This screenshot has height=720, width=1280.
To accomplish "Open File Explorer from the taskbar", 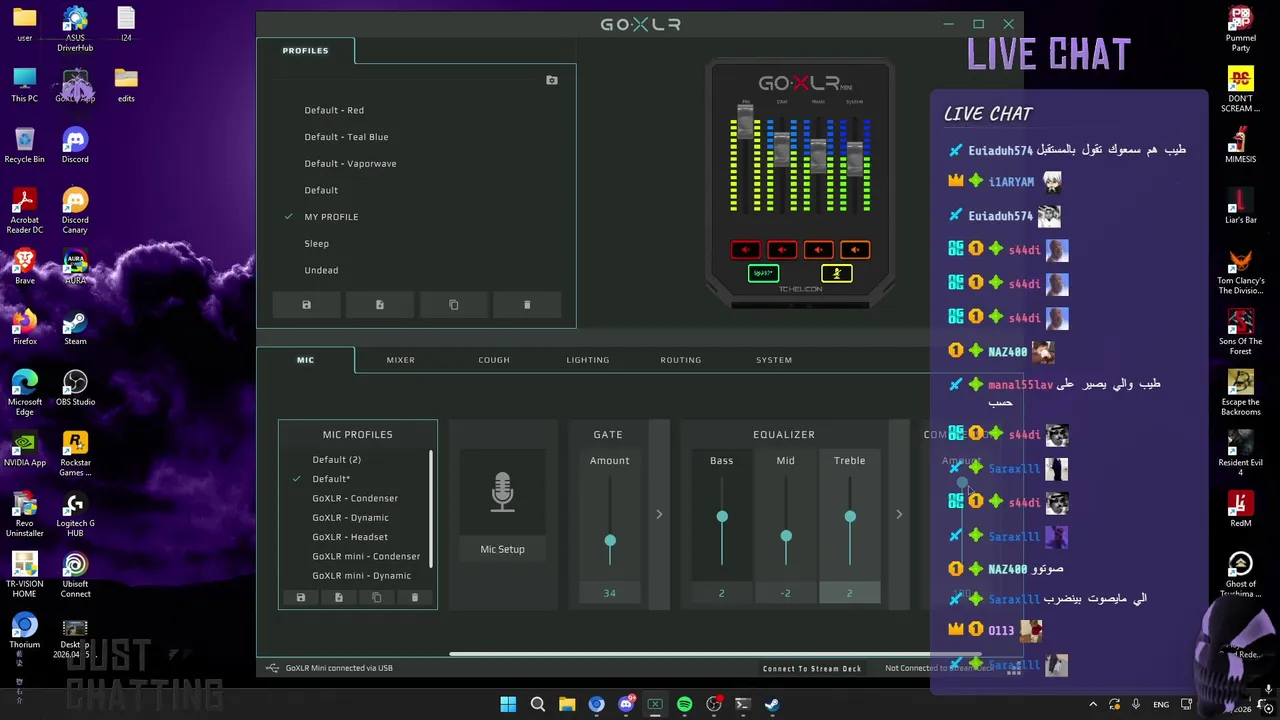I will point(567,705).
